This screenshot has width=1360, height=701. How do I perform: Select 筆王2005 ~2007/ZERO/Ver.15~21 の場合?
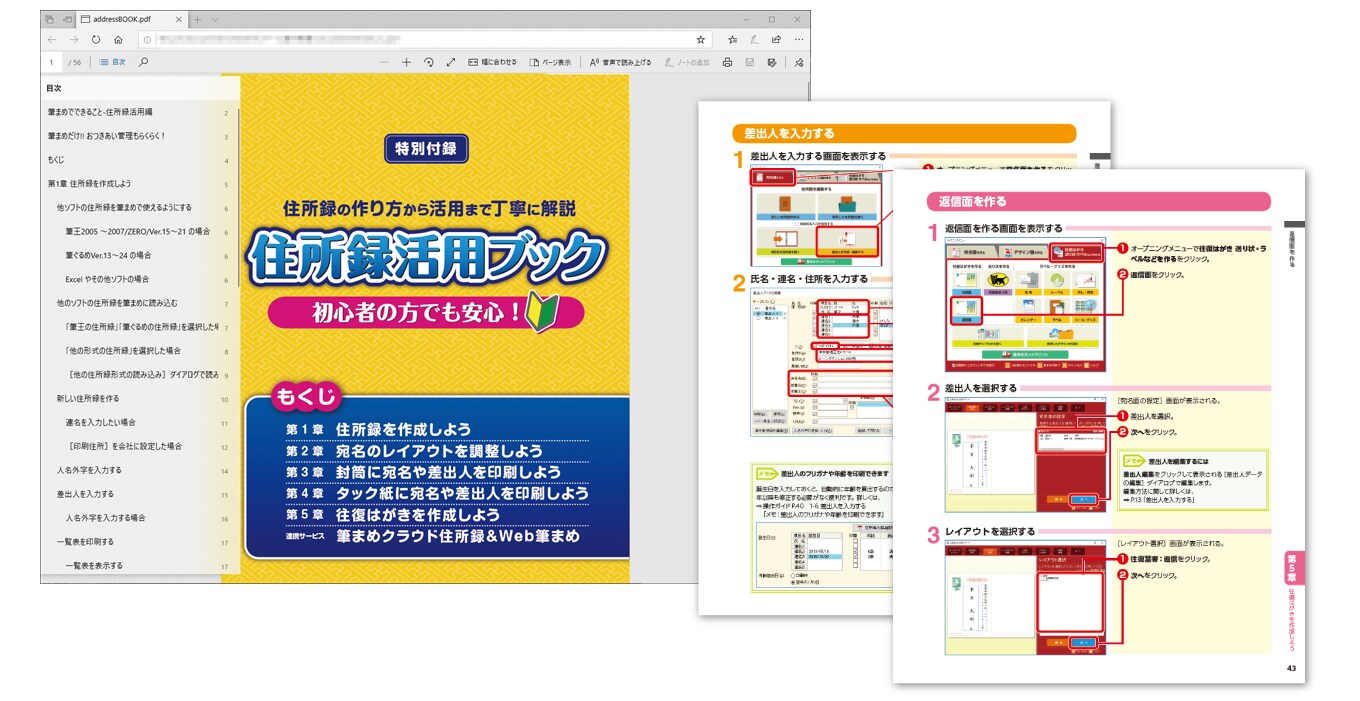pyautogui.click(x=137, y=231)
